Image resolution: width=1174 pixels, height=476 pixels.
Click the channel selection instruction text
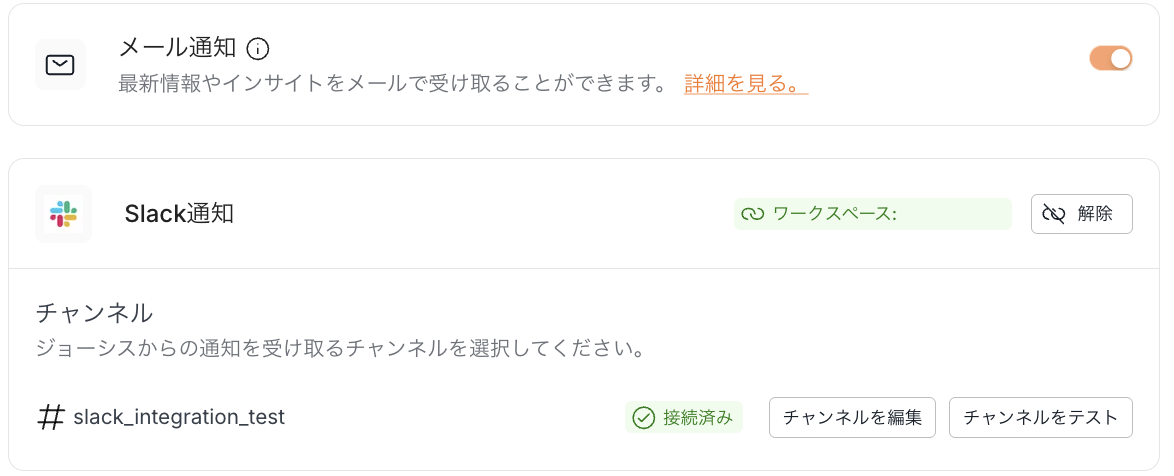point(338,350)
